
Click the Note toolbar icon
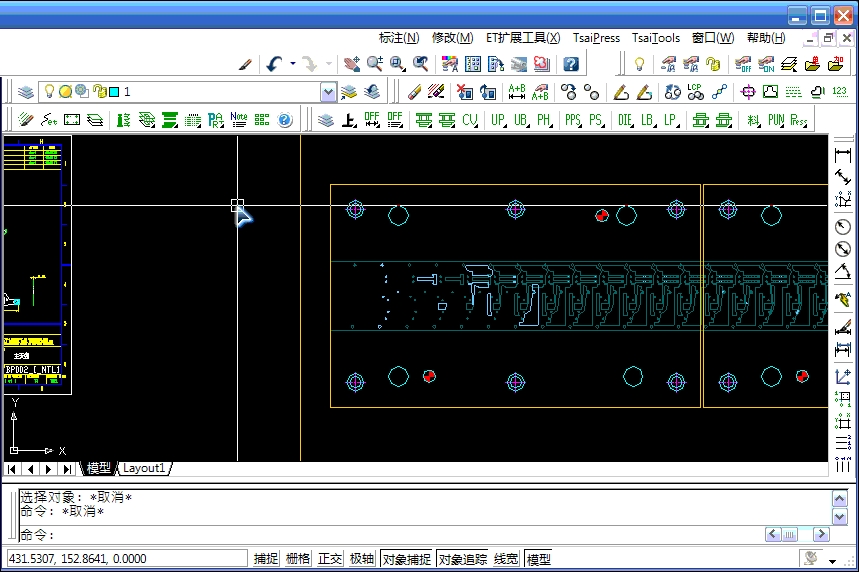coord(238,120)
